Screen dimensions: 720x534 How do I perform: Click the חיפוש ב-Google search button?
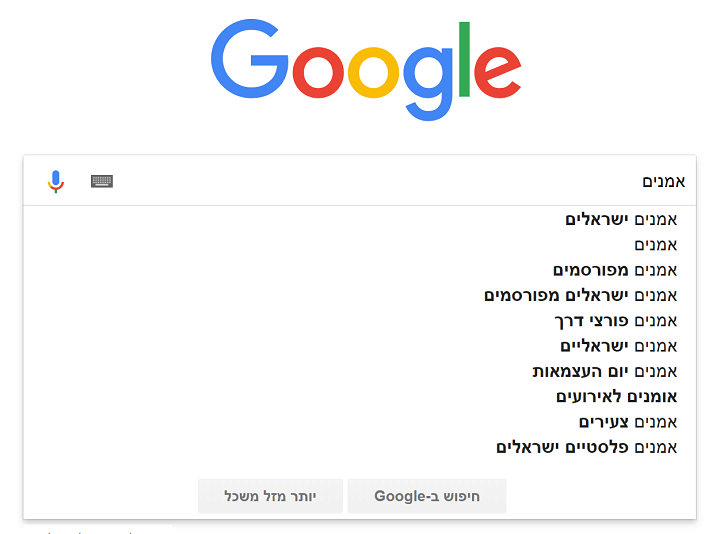pos(427,496)
